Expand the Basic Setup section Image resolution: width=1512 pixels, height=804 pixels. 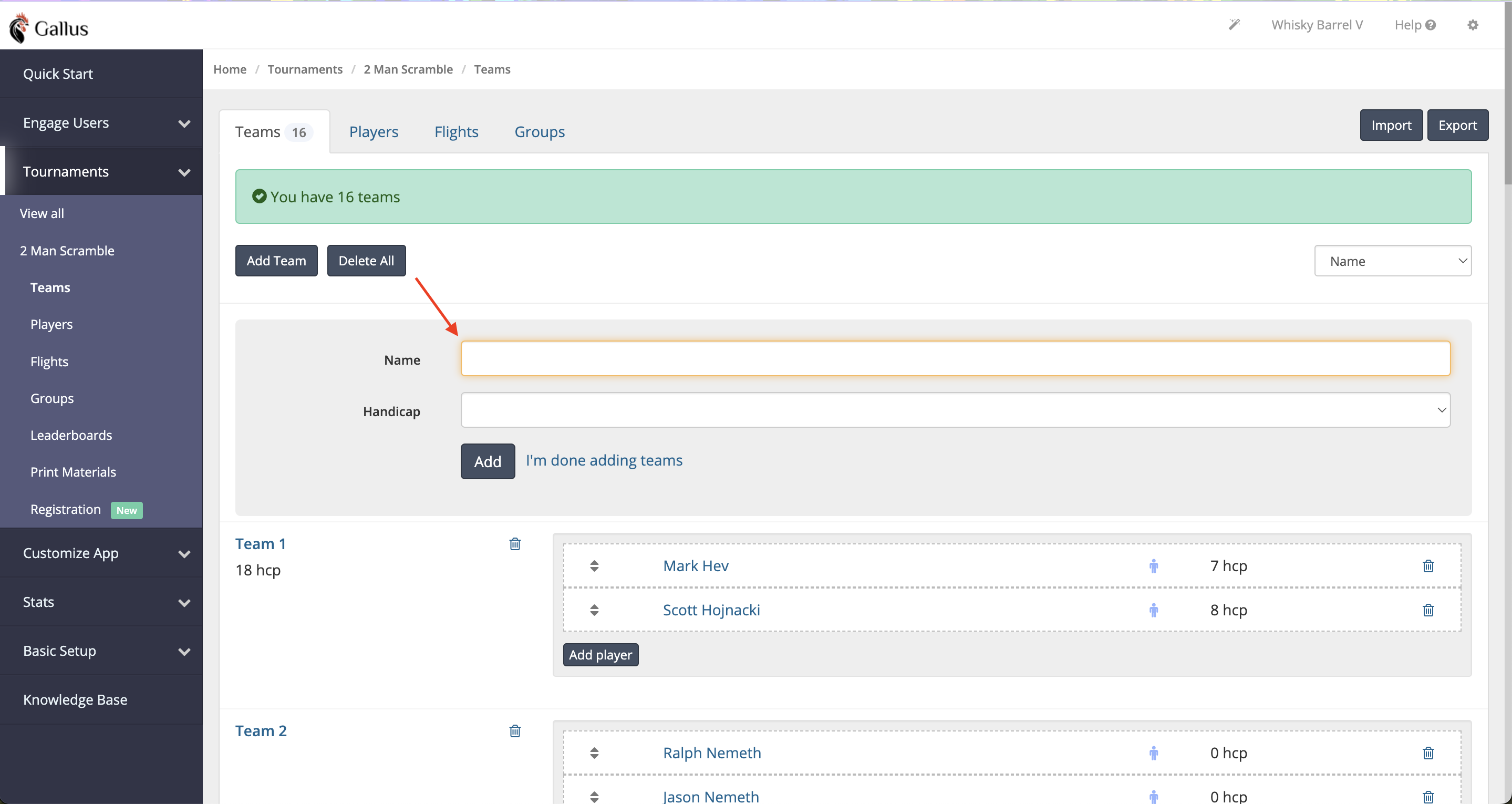(x=101, y=650)
